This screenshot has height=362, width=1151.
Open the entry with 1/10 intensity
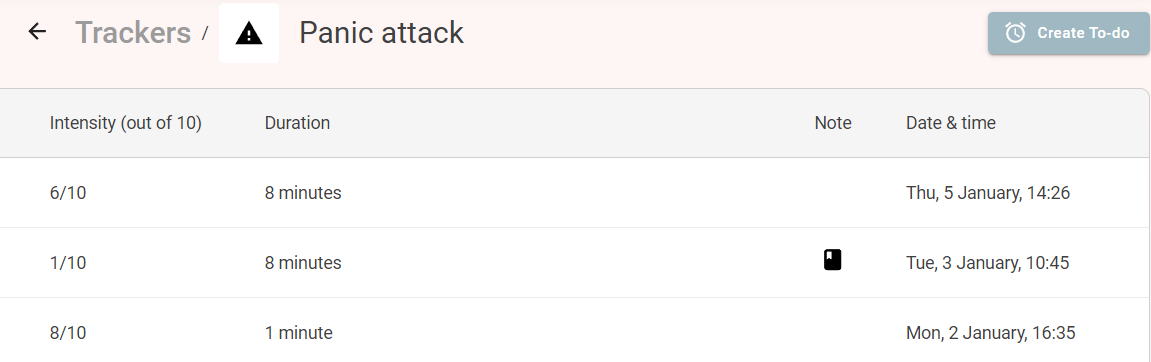tap(574, 263)
